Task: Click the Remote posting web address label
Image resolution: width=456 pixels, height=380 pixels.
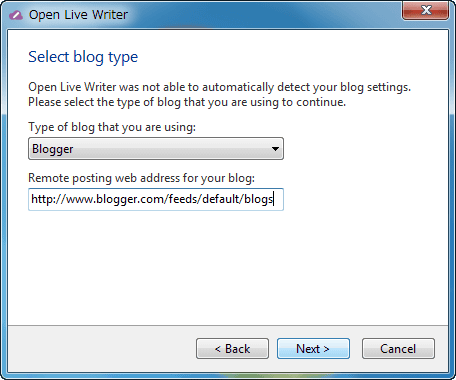Action: point(141,178)
